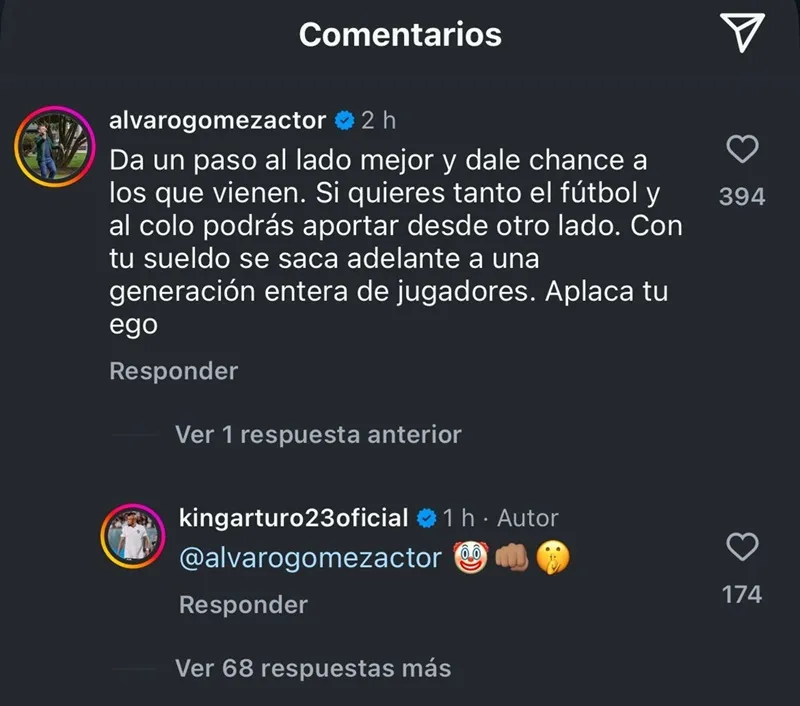This screenshot has width=800, height=706.
Task: Open the @alvarogomezactor mention link
Action: (x=309, y=558)
